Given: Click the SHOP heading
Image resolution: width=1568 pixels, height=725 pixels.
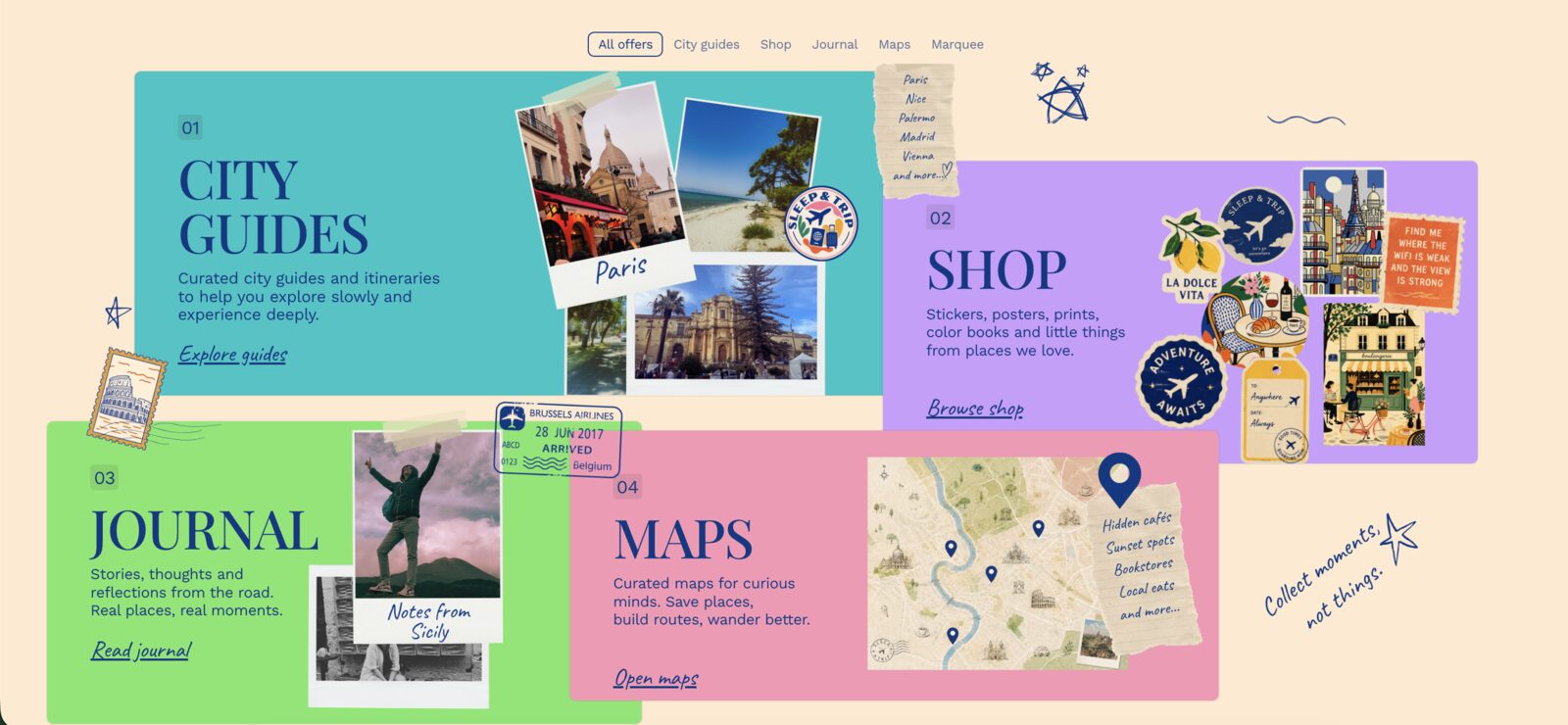Looking at the screenshot, I should [997, 270].
